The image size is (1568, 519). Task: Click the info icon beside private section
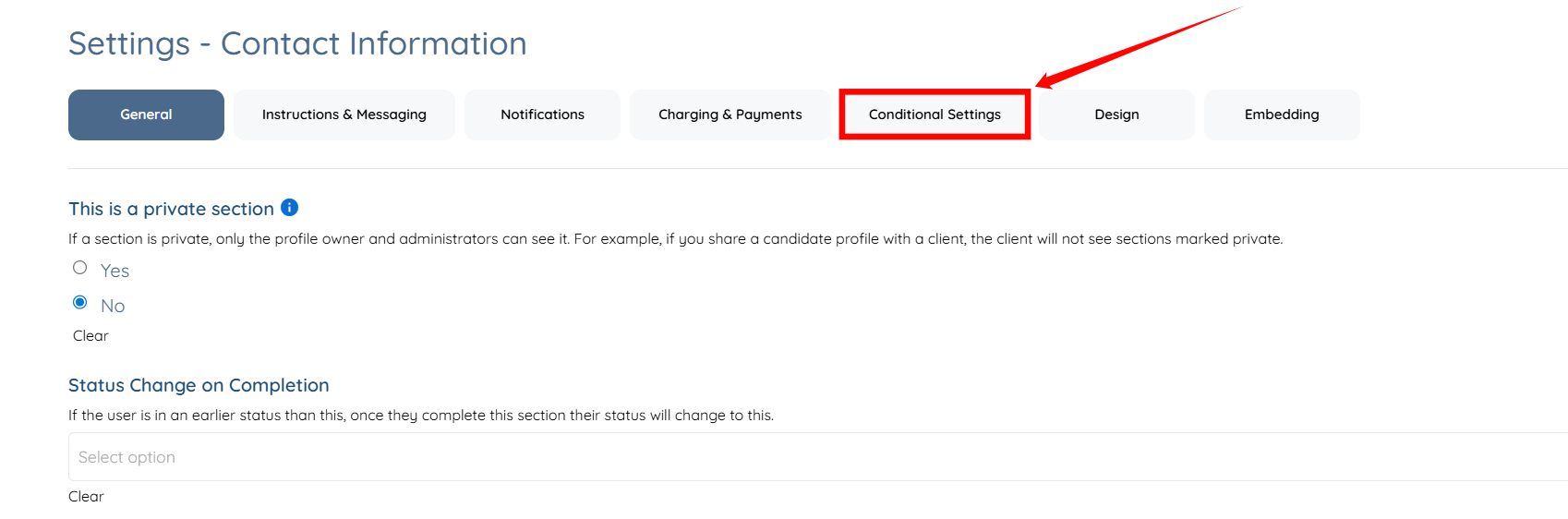click(289, 208)
